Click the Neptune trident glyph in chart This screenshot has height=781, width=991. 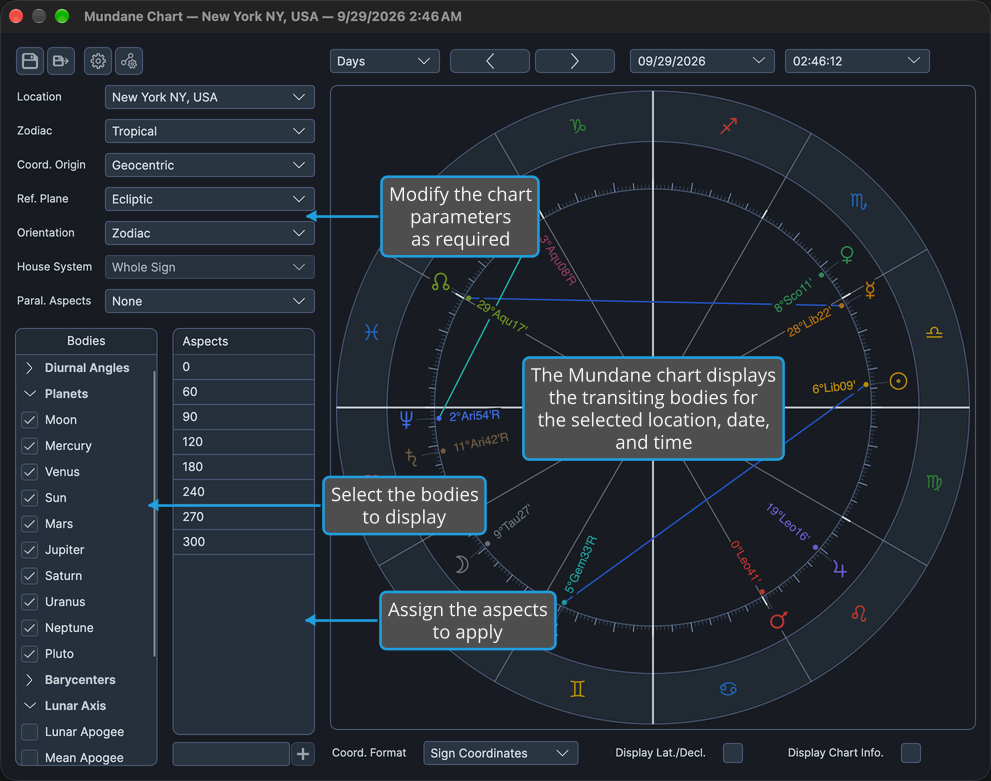[x=406, y=419]
